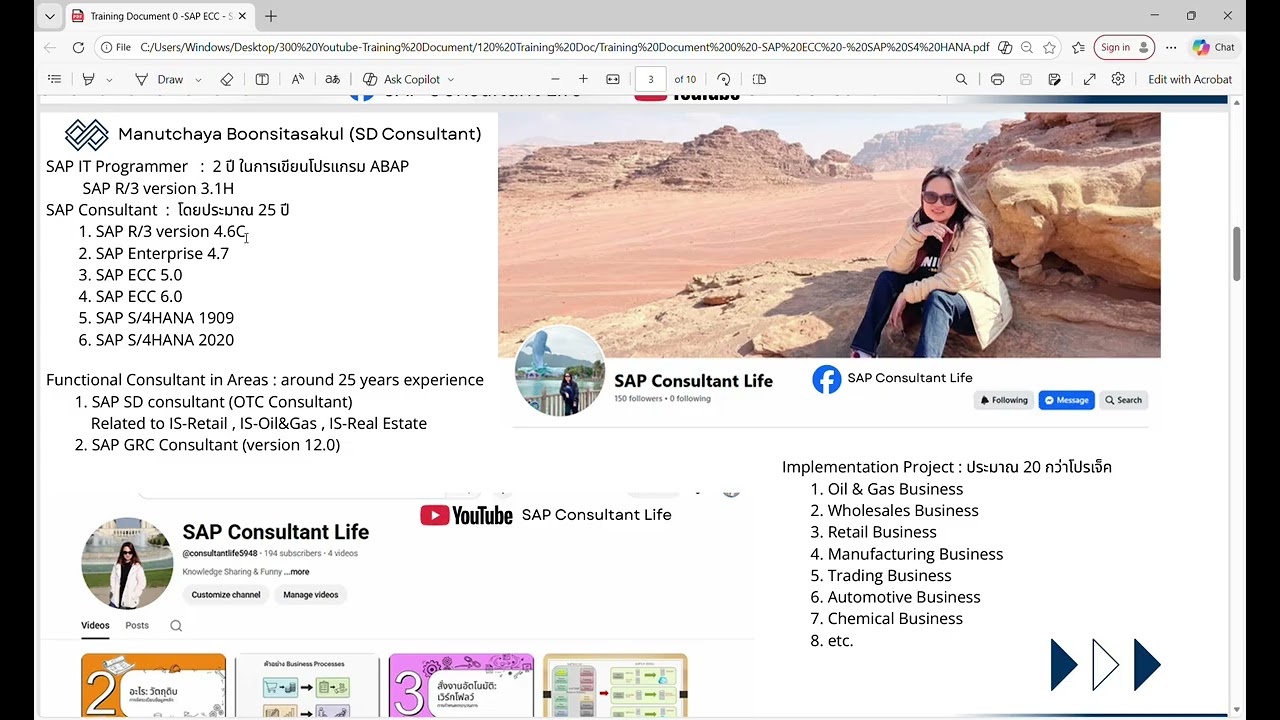1280x720 pixels.
Task: Close the Training Document tab
Action: 242,16
